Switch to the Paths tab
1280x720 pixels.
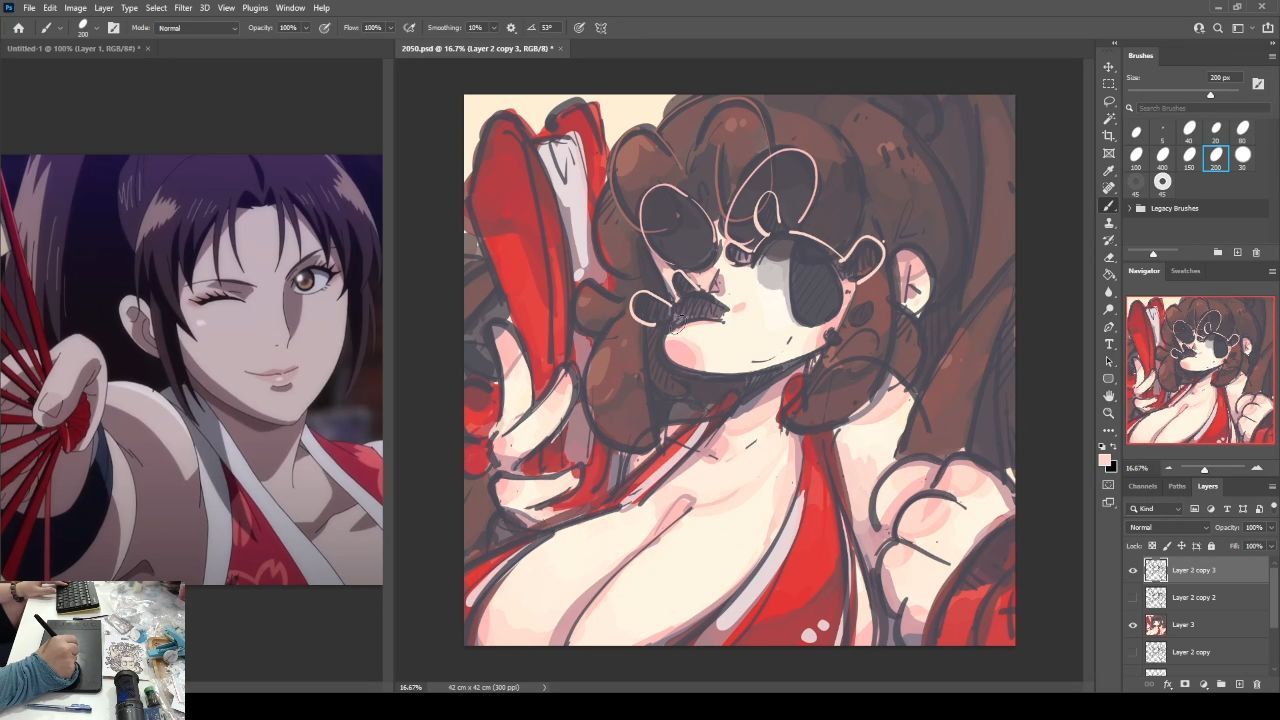1177,486
